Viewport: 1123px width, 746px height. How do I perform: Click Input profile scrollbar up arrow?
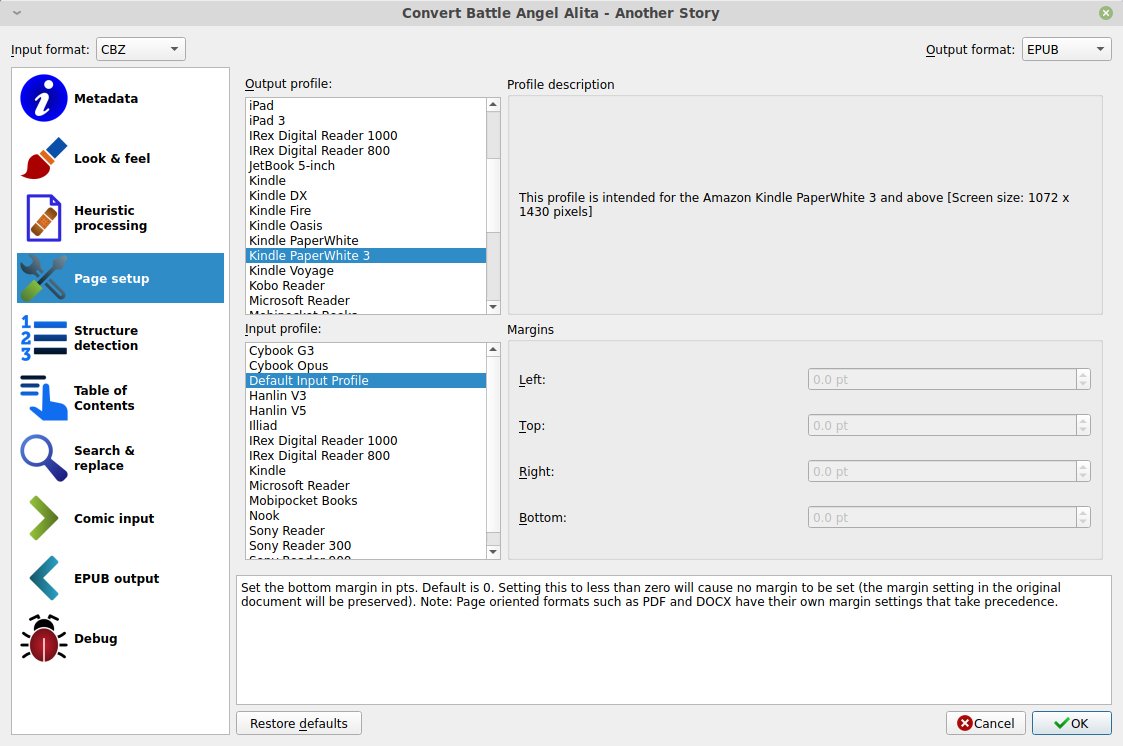(x=493, y=349)
